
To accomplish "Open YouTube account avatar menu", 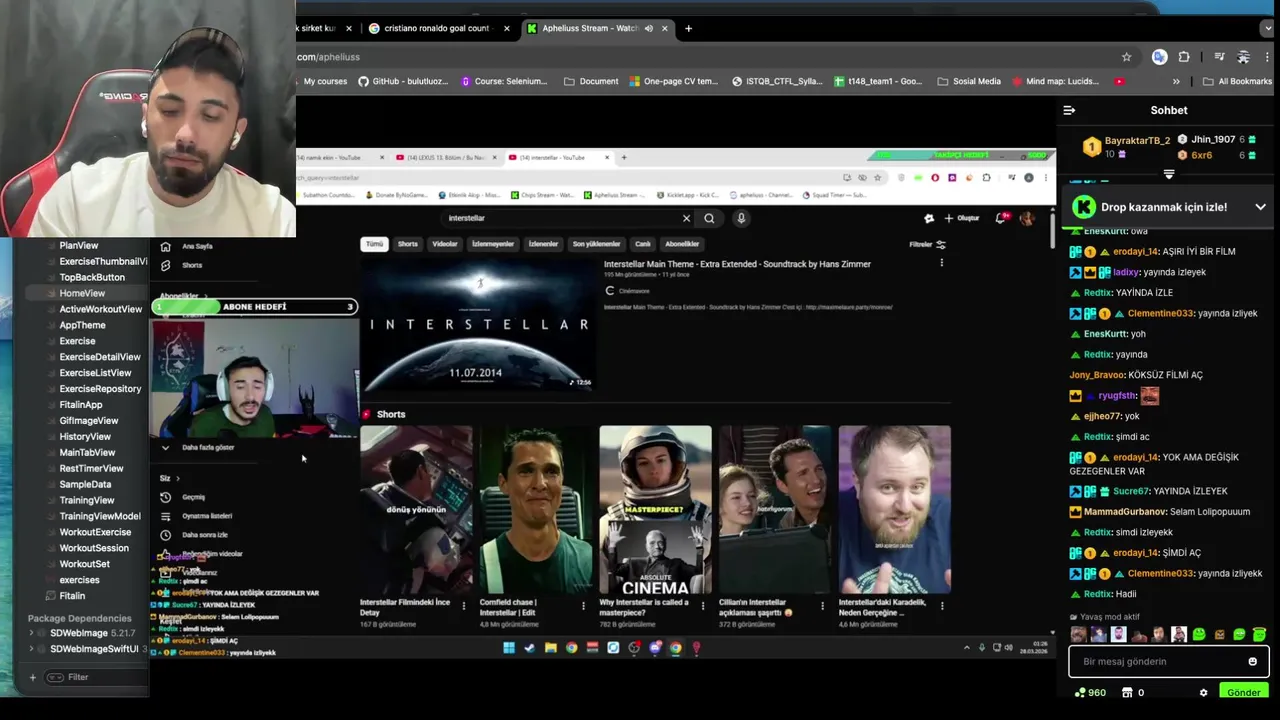I will [x=1027, y=218].
